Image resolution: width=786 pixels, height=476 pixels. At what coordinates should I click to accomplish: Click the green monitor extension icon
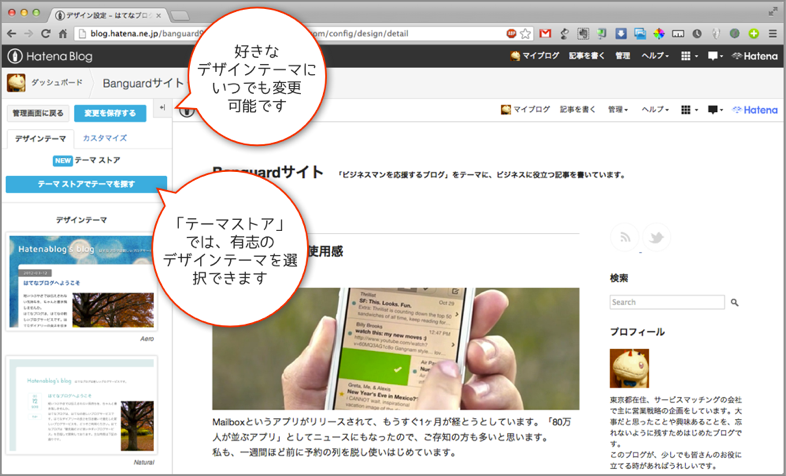click(602, 34)
